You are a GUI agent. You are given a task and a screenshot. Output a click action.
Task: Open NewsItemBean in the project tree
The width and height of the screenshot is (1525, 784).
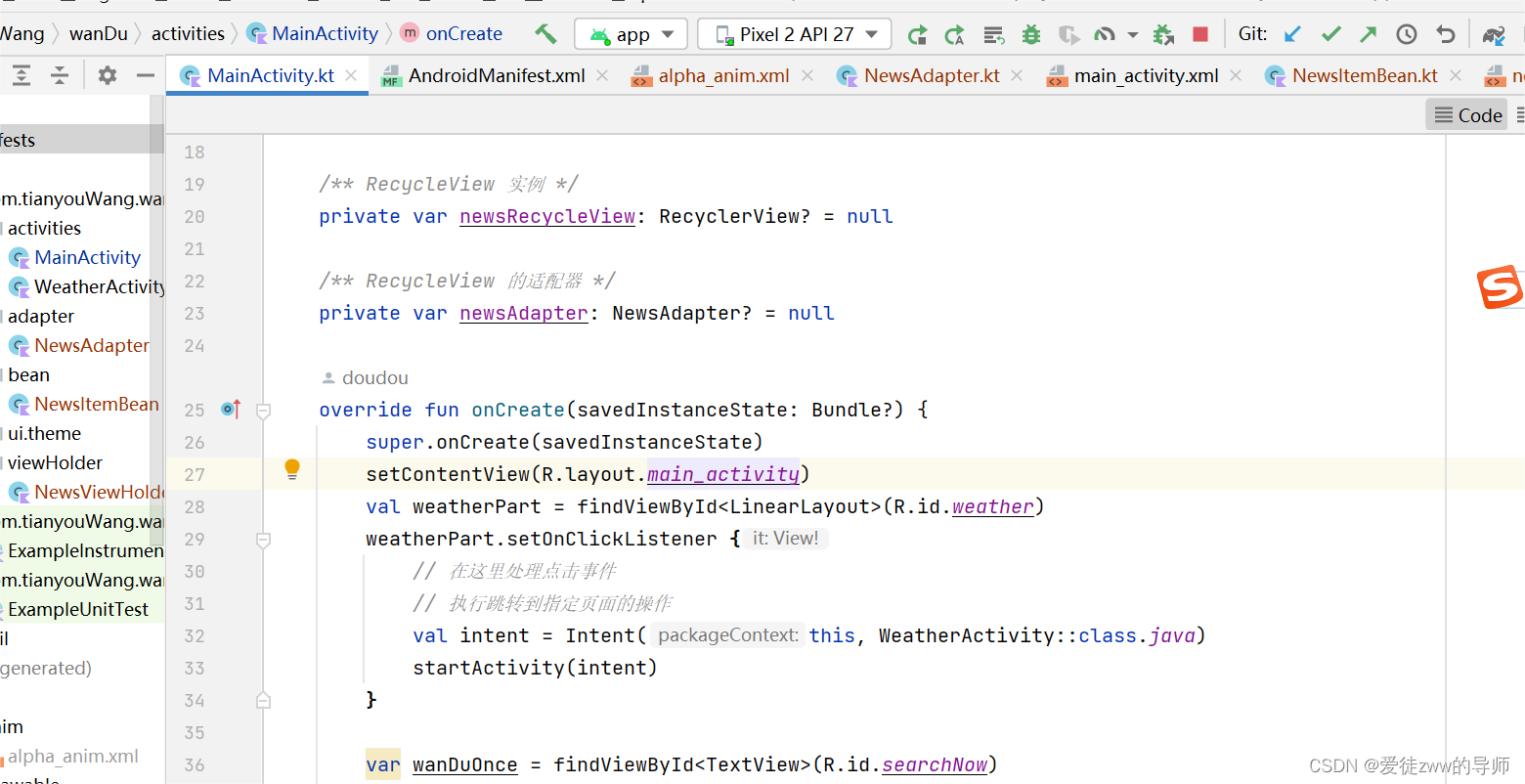pos(84,404)
